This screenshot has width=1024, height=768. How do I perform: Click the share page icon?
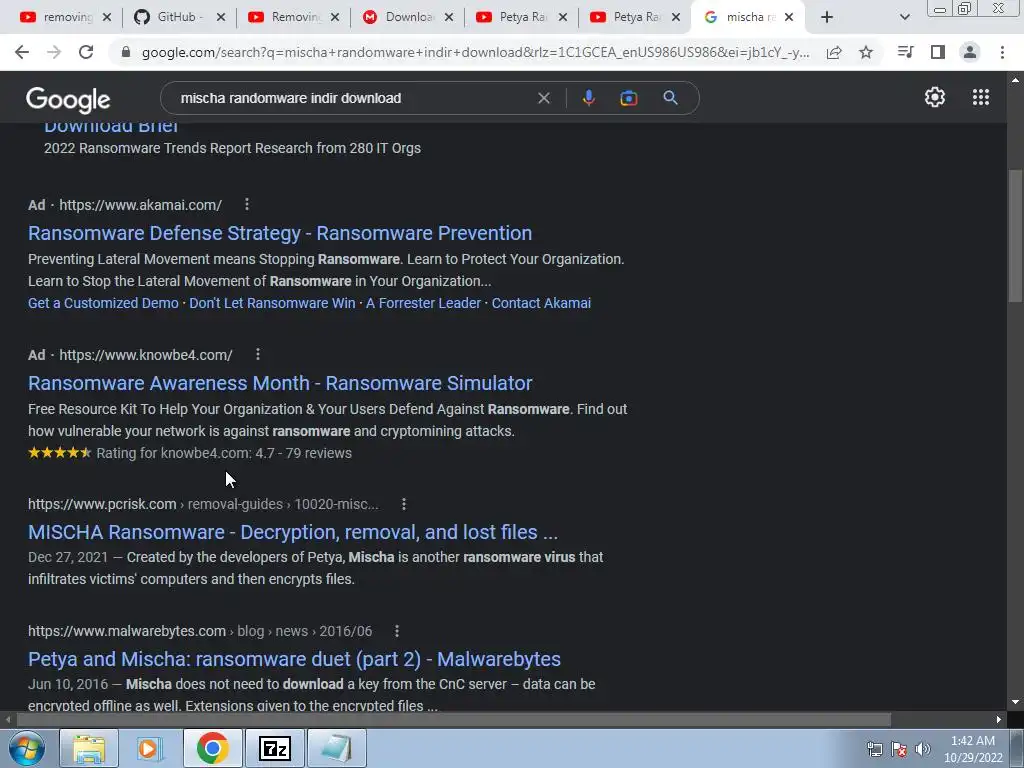(x=834, y=52)
